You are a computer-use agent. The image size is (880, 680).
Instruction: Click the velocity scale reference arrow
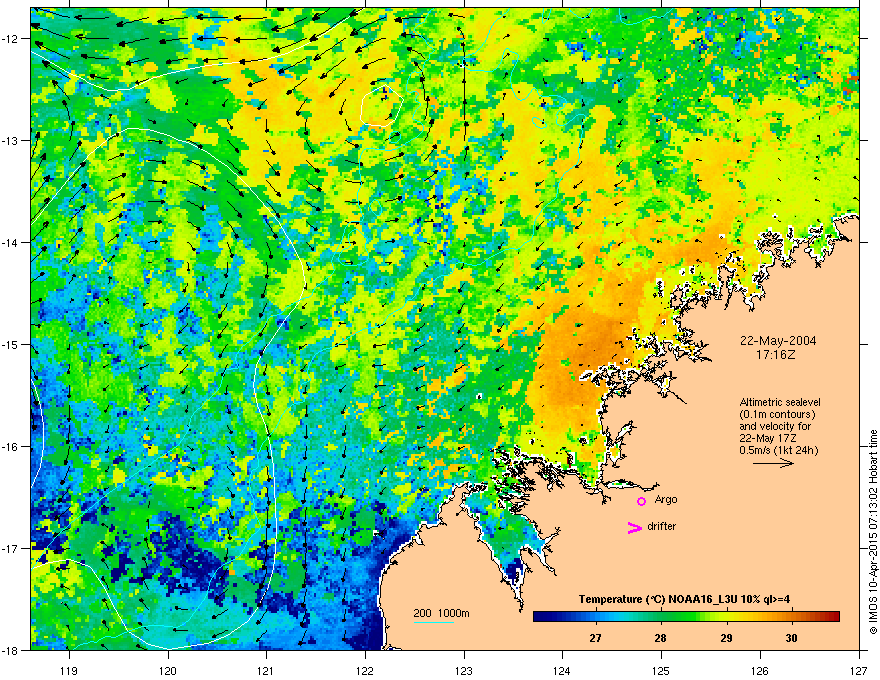click(x=773, y=463)
